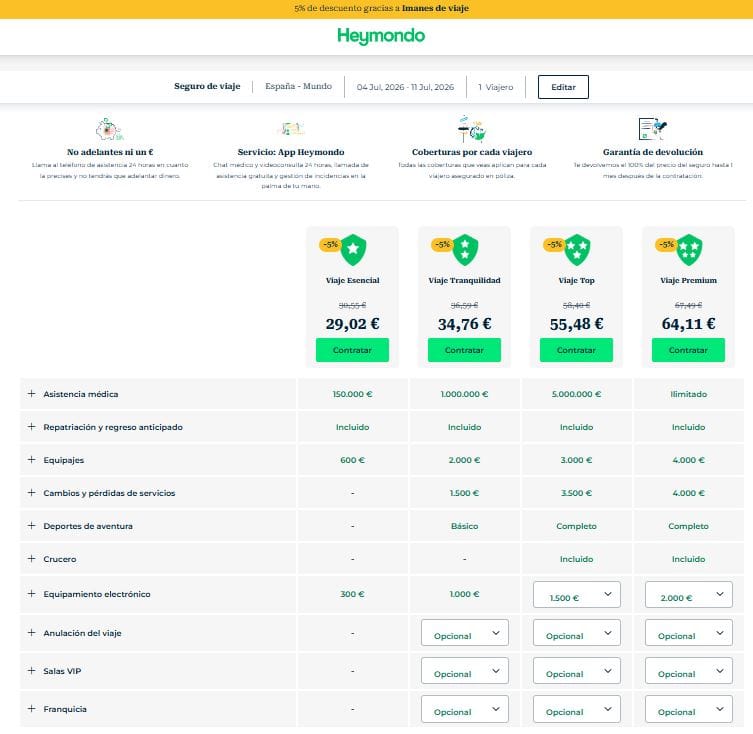Screen dimensions: 753x734
Task: Click the Heymondo logo
Action: tap(381, 36)
